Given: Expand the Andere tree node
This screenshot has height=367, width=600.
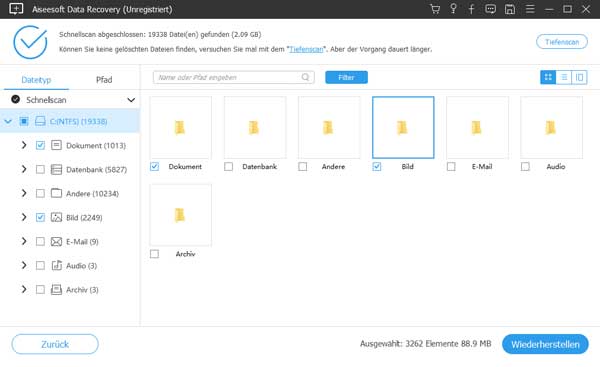Looking at the screenshot, I should [24, 193].
